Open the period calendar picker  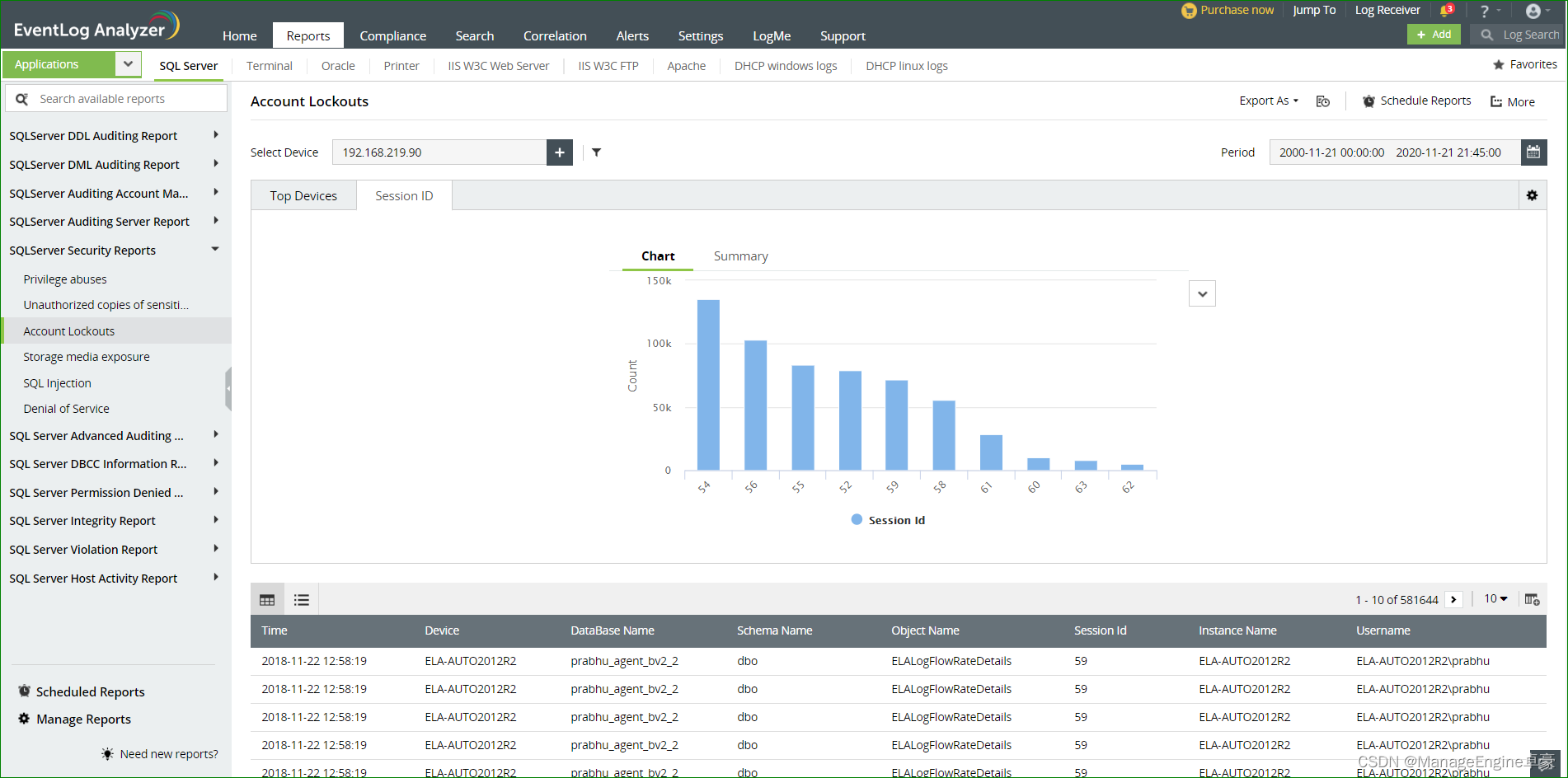[1533, 152]
